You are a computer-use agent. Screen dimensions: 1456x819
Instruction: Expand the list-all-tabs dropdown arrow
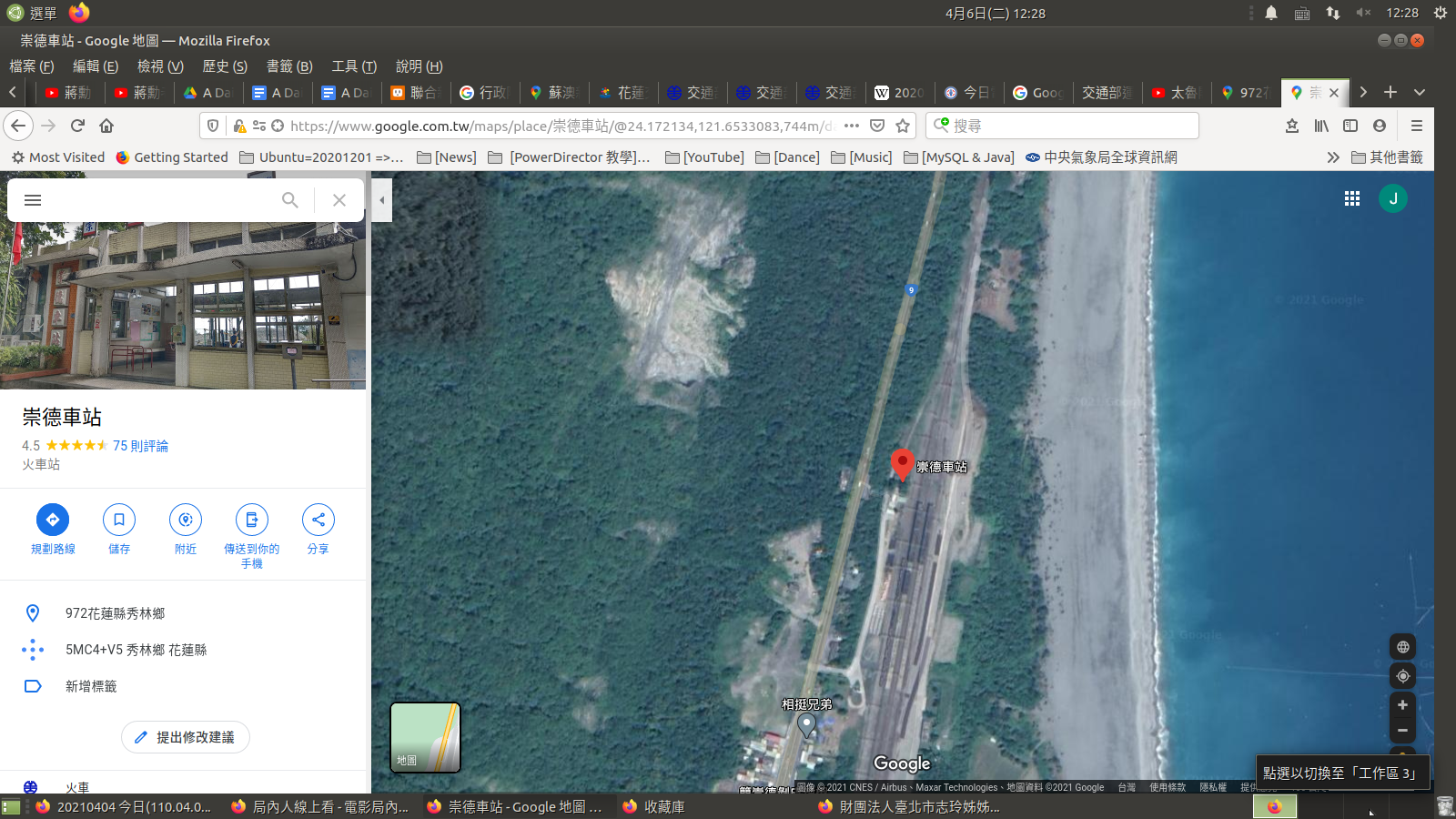[1419, 92]
